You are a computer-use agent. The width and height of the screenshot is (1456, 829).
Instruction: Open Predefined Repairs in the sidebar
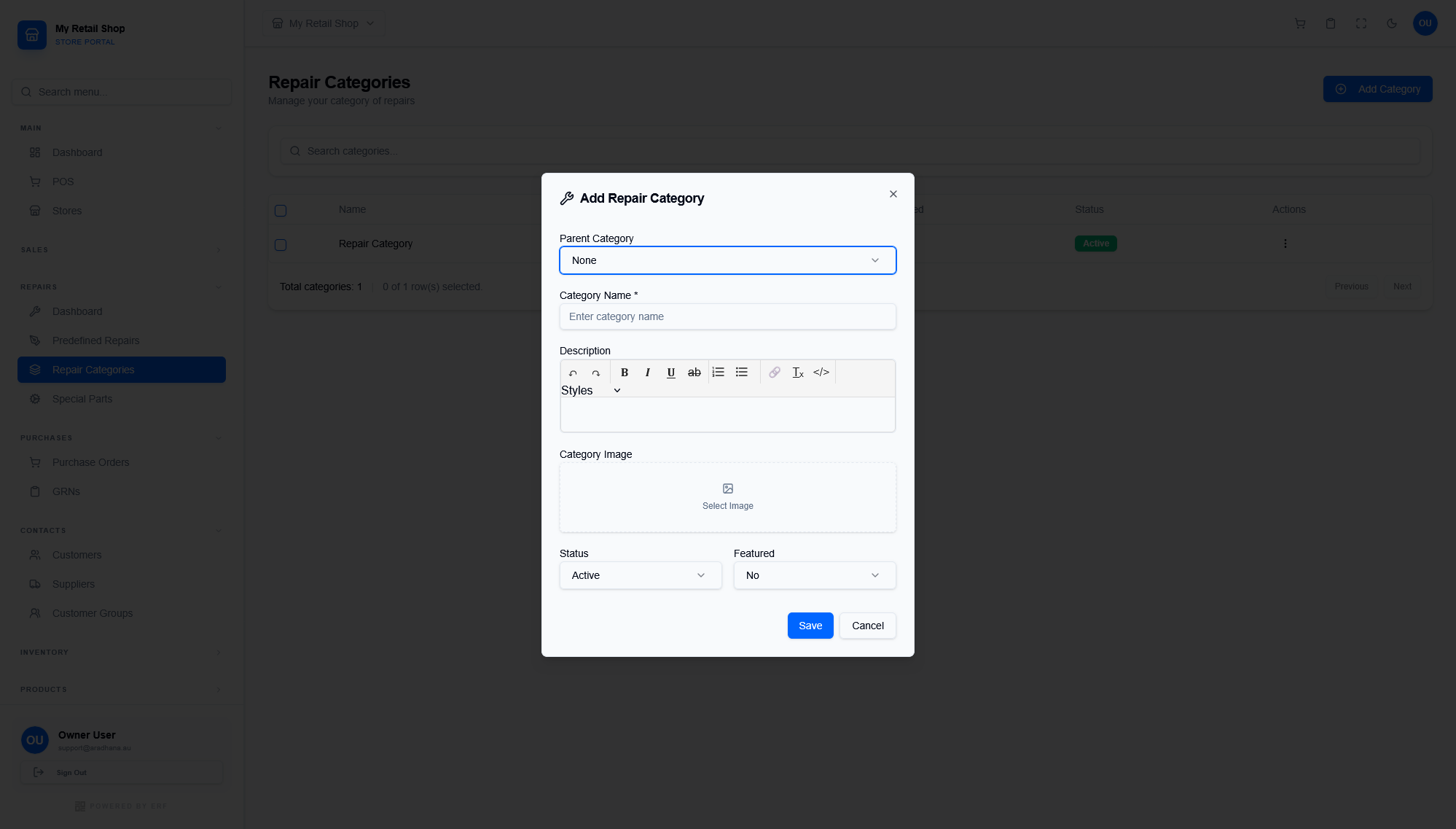[122, 340]
